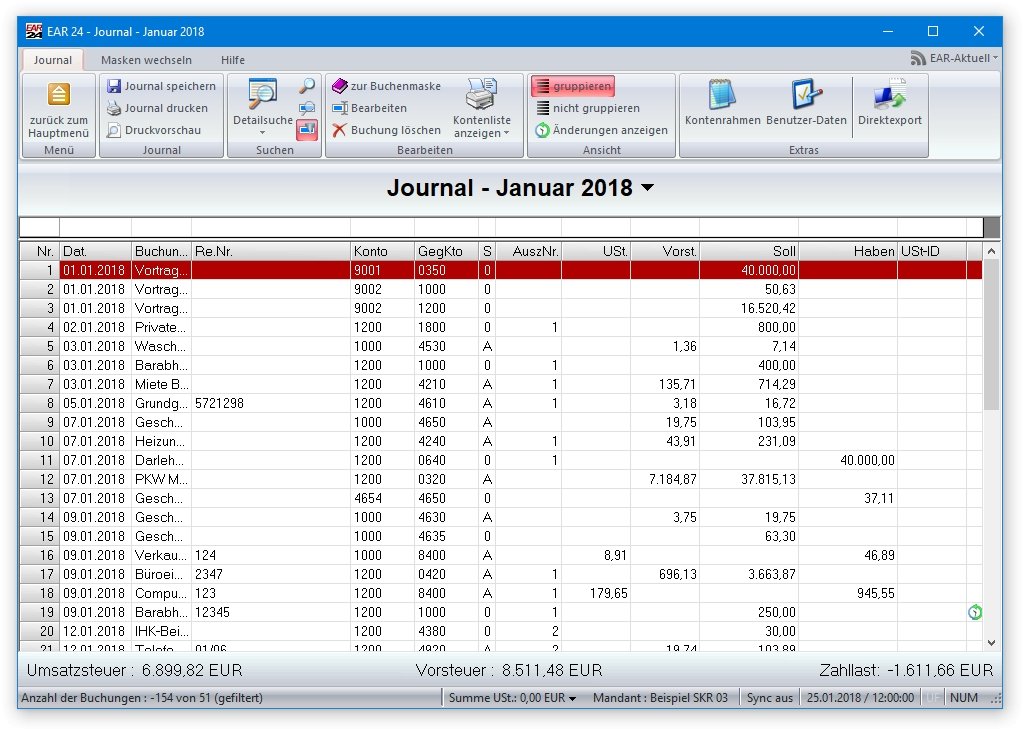Open 'Druckvorschau' print preview
1023x731 pixels.
(x=154, y=131)
